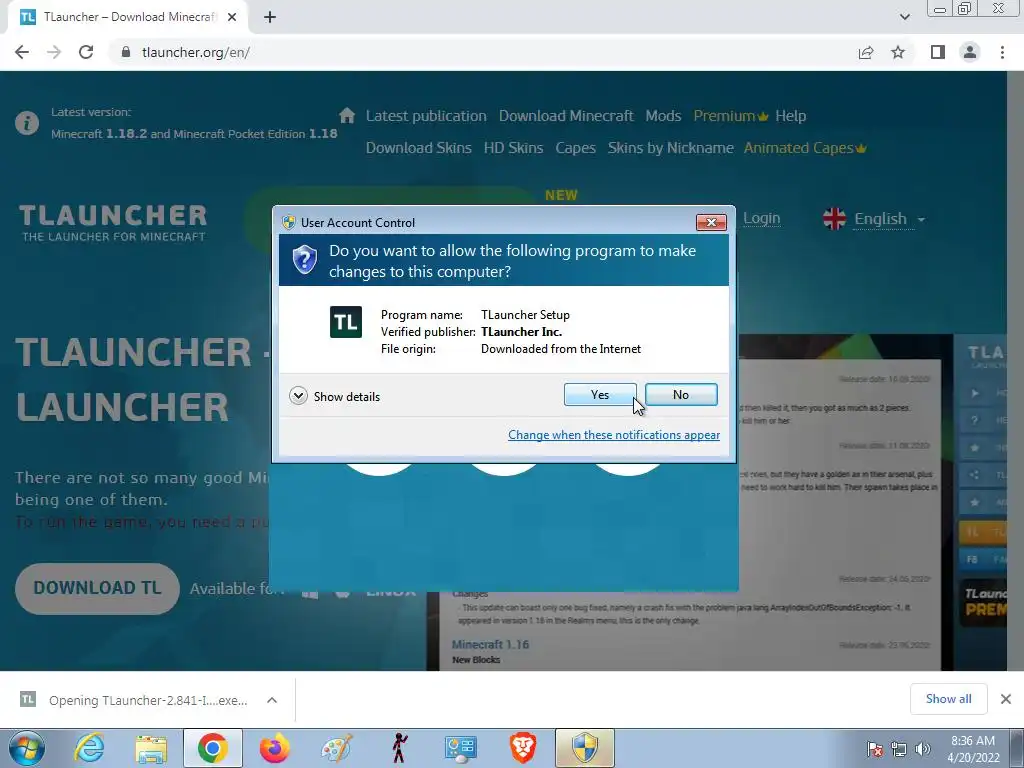
Task: Close the downloads bar
Action: (1006, 699)
